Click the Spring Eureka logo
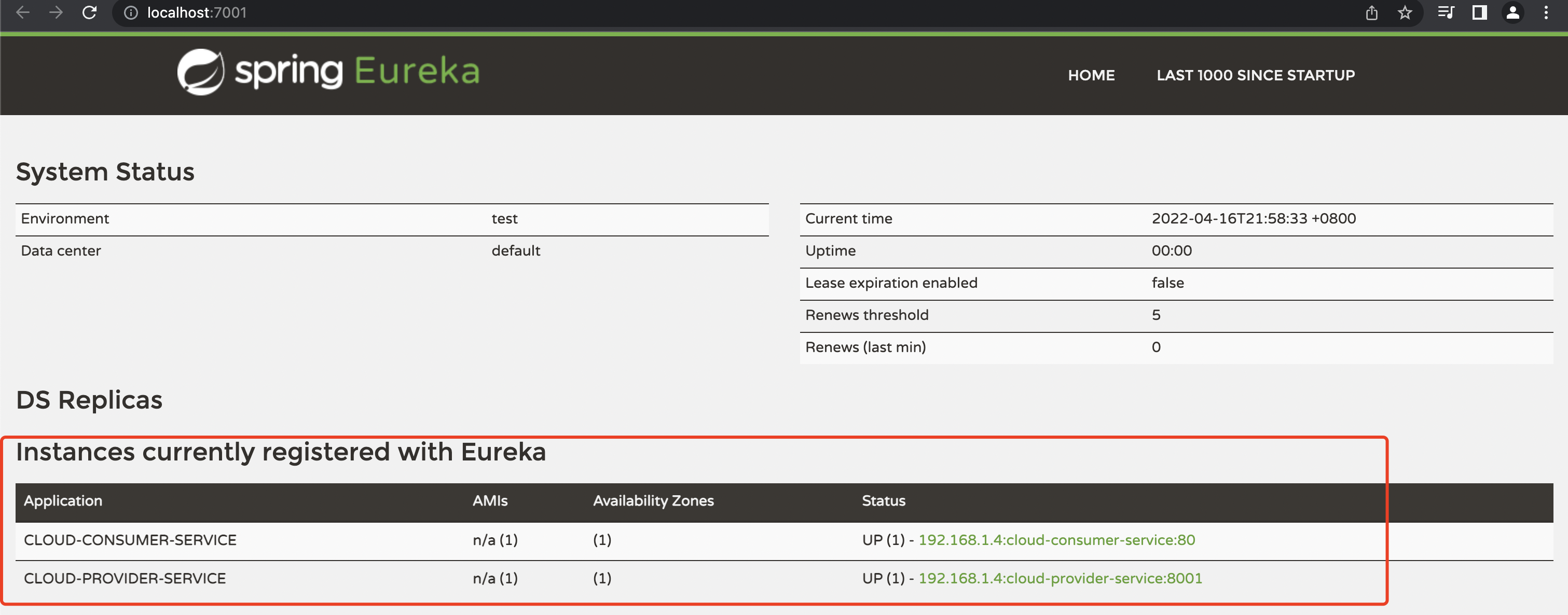Image resolution: width=1568 pixels, height=615 pixels. [328, 72]
